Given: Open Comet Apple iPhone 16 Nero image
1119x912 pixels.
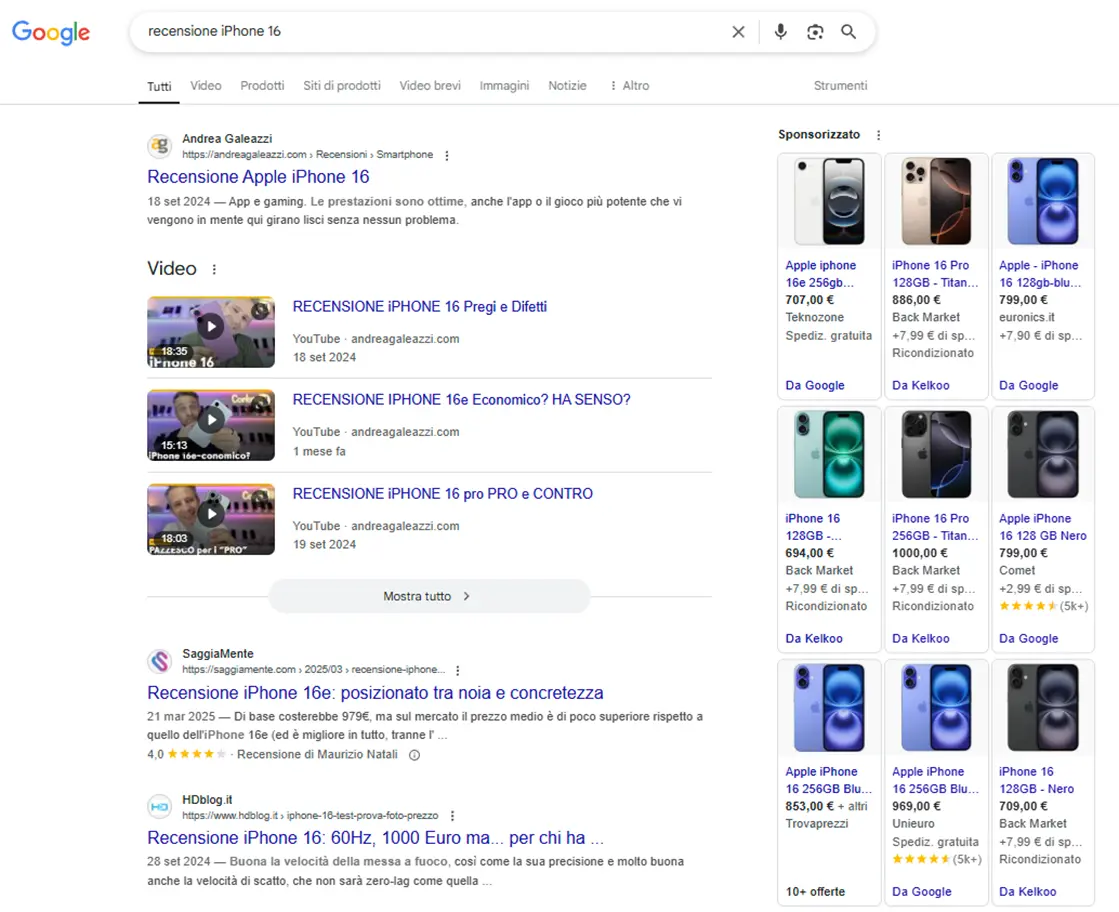Looking at the screenshot, I should pyautogui.click(x=1043, y=455).
